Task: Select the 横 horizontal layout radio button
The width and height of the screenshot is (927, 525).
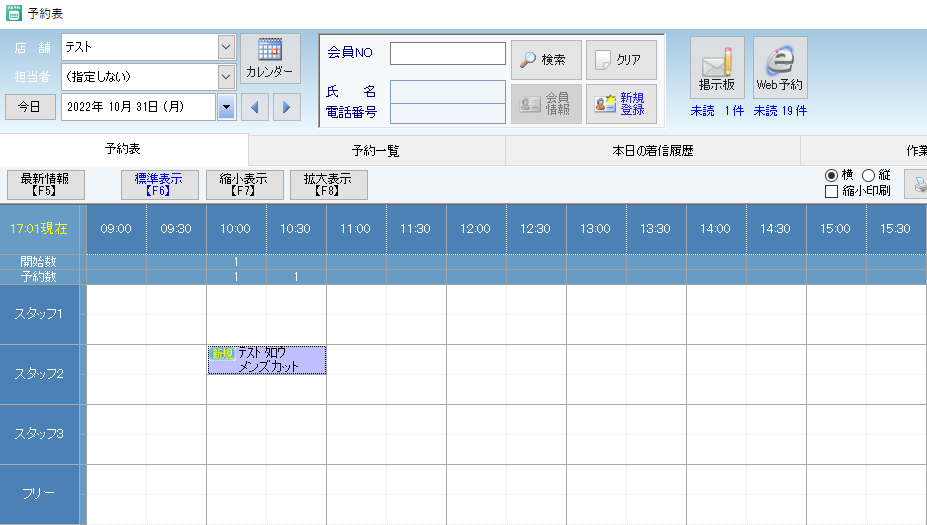Action: pos(831,175)
